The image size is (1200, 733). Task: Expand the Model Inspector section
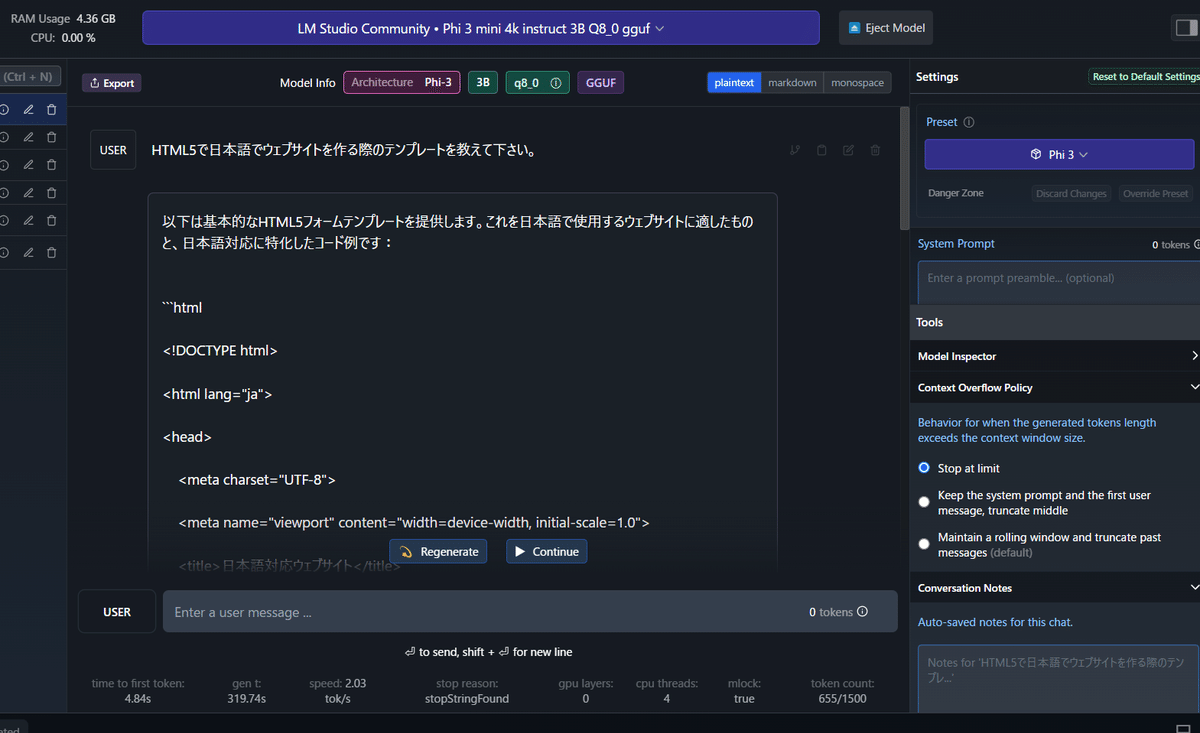pos(1055,356)
